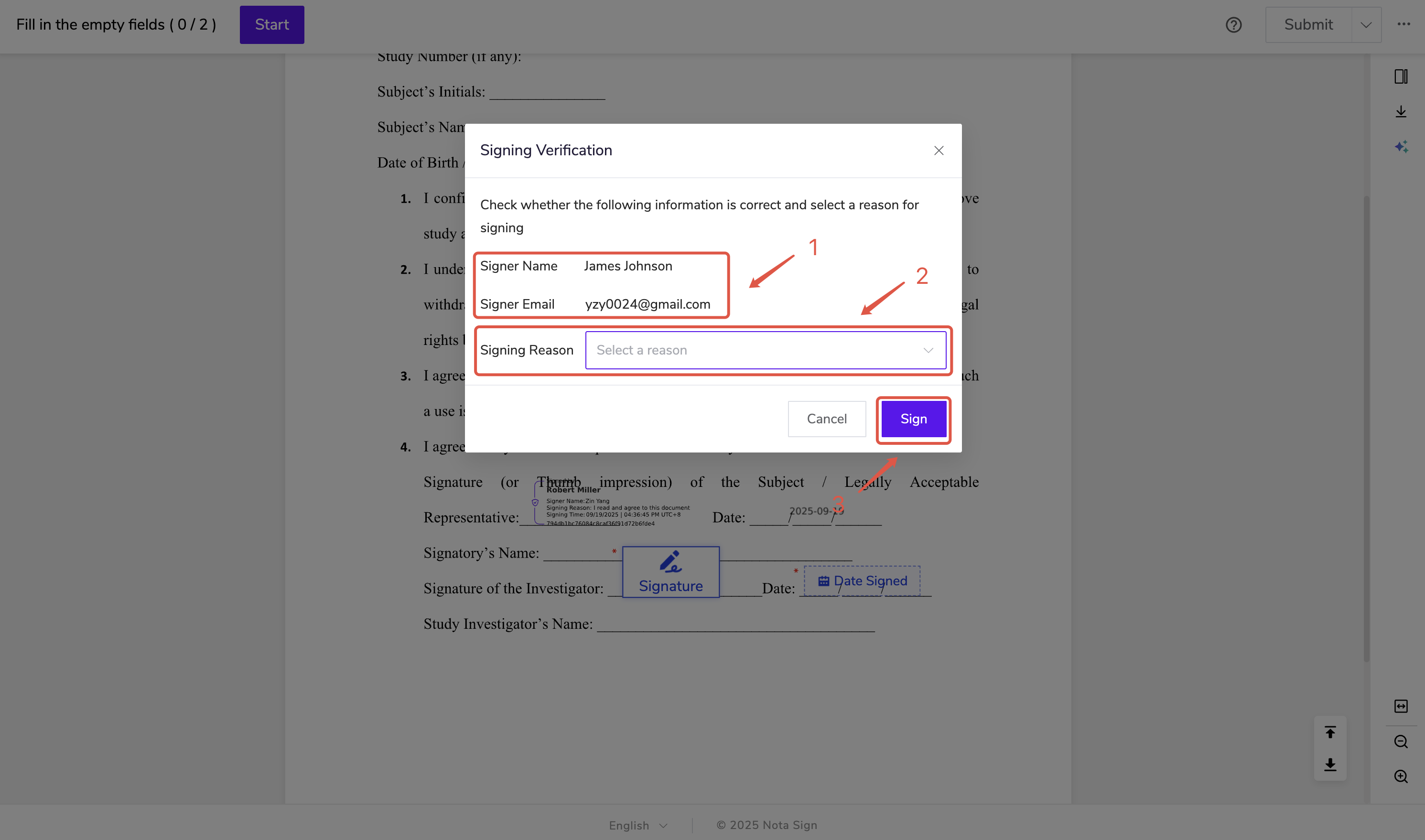
Task: Jump to top of document arrow
Action: (x=1330, y=732)
